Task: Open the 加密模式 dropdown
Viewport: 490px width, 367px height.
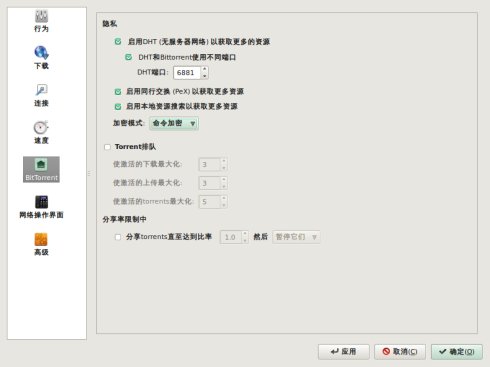Action: pyautogui.click(x=174, y=123)
